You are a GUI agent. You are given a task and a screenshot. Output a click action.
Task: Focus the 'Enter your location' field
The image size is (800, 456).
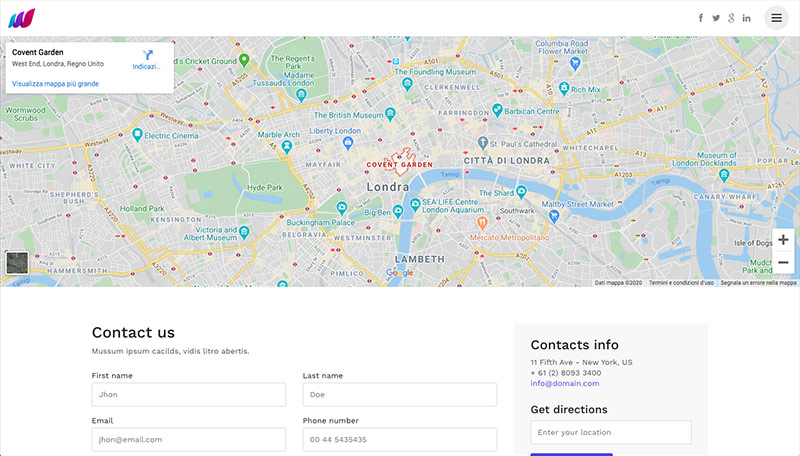pos(611,432)
